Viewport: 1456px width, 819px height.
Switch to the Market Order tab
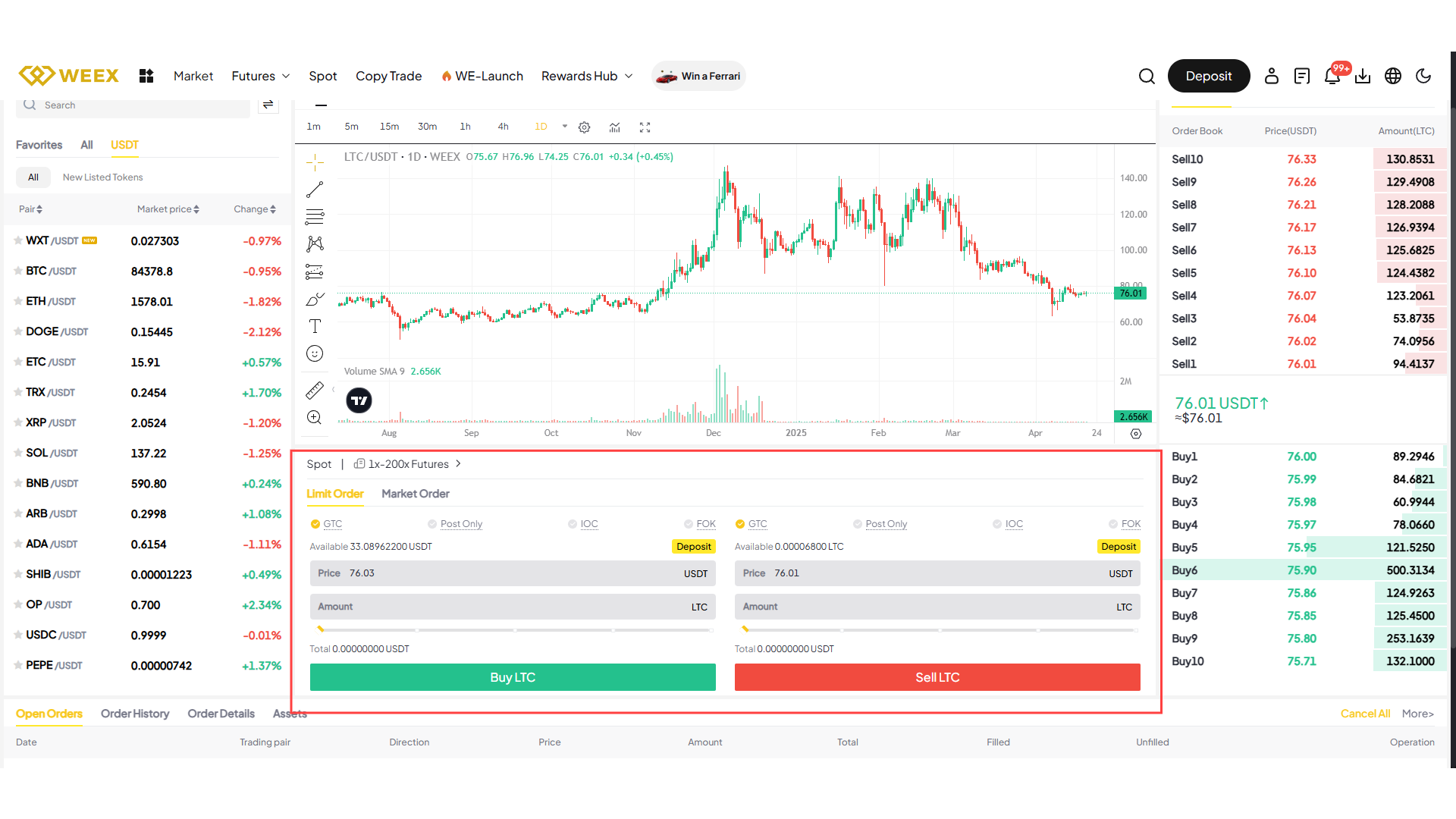tap(416, 494)
